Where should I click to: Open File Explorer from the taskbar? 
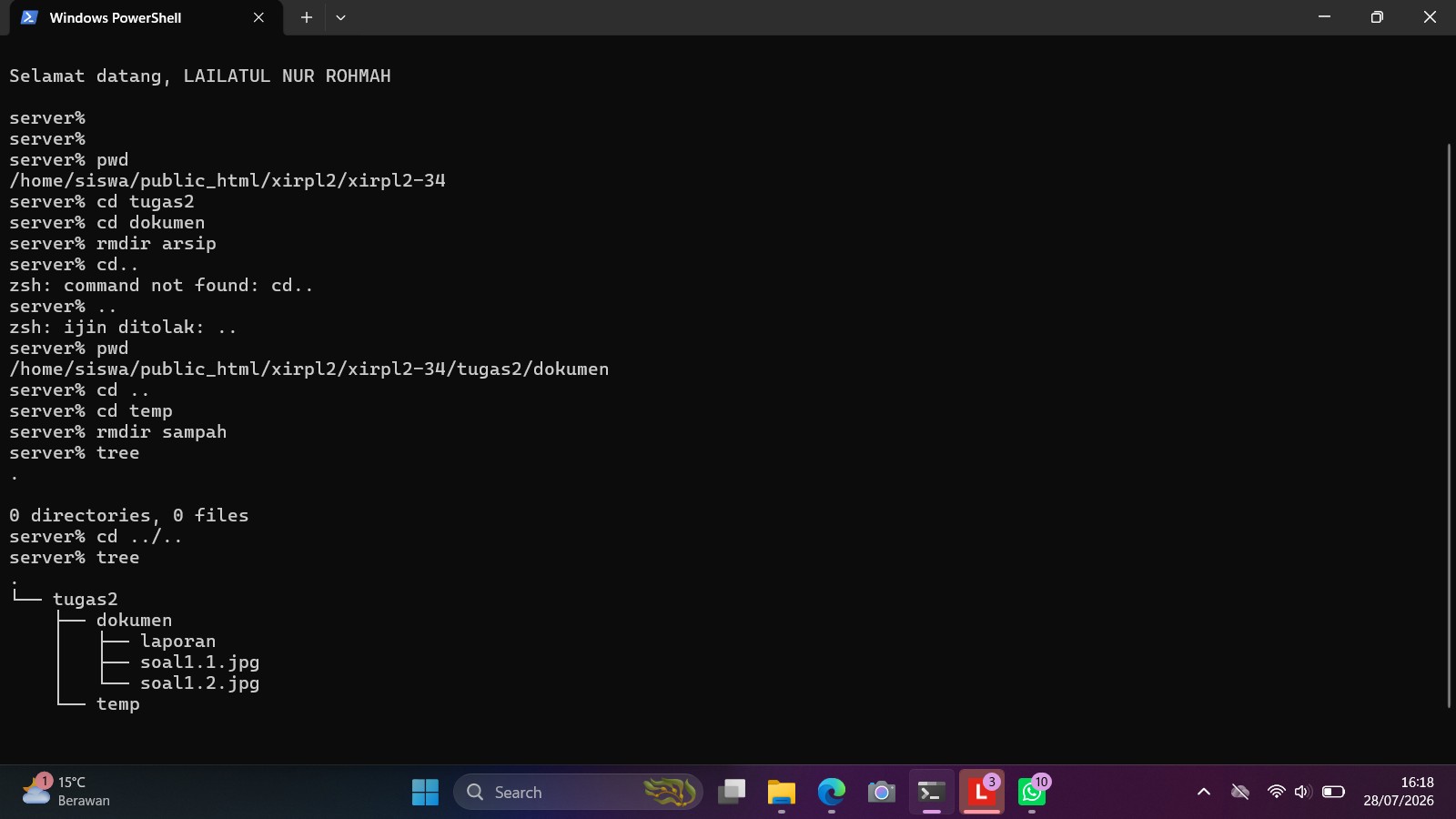pos(782,792)
